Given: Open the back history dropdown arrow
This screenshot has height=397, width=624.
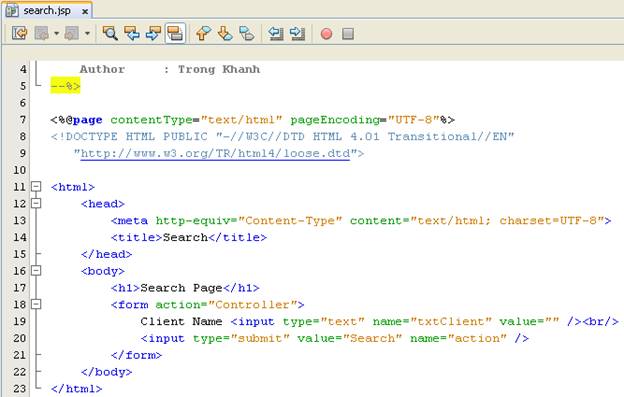Looking at the screenshot, I should (57, 34).
